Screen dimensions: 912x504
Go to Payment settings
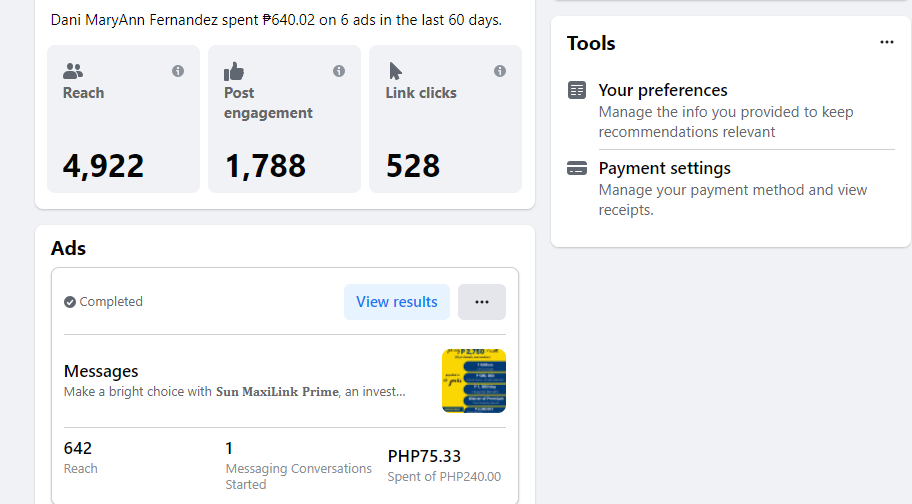coord(664,168)
